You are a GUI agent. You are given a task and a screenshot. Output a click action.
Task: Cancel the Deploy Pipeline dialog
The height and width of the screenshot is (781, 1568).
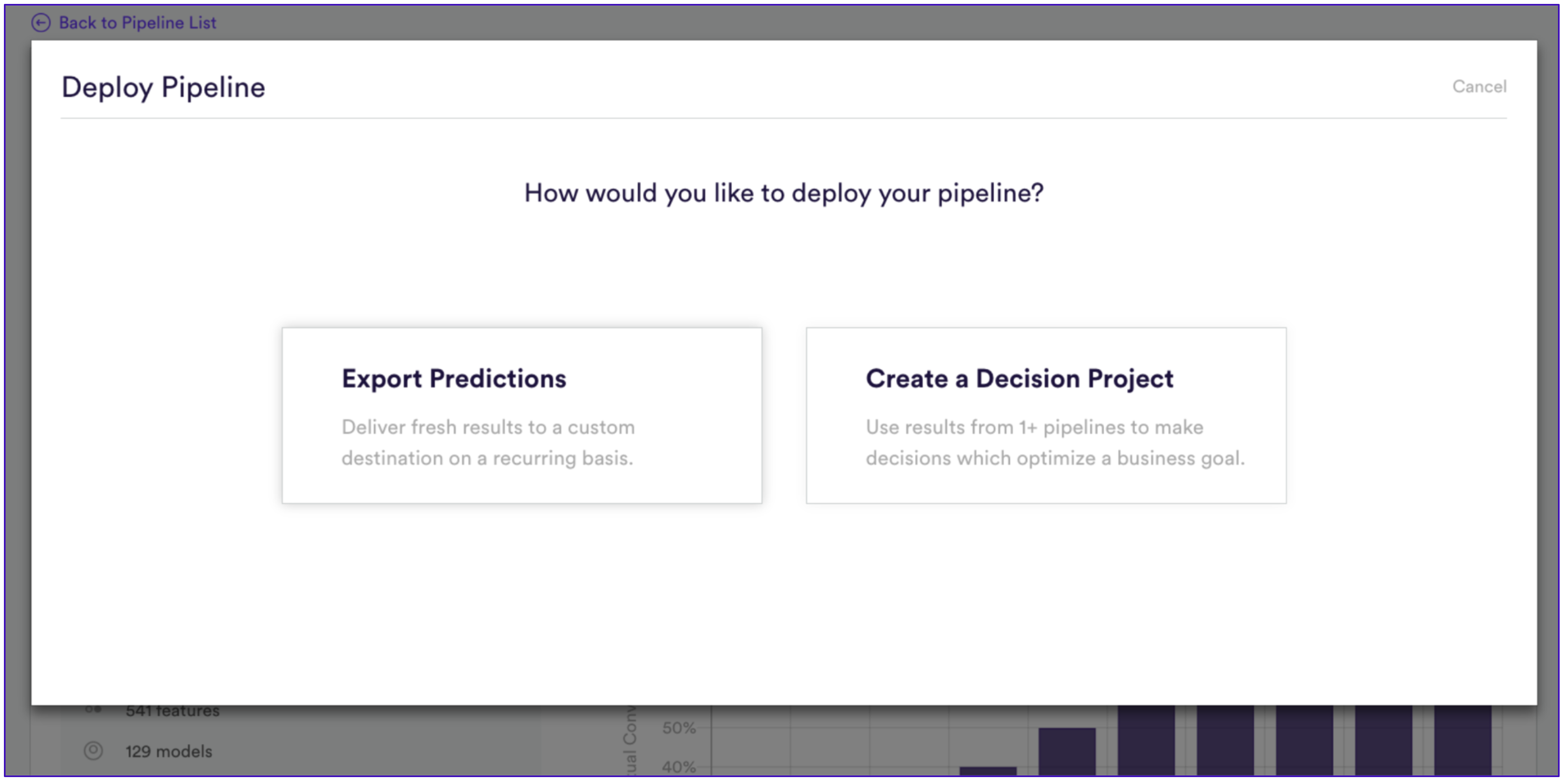pos(1479,86)
